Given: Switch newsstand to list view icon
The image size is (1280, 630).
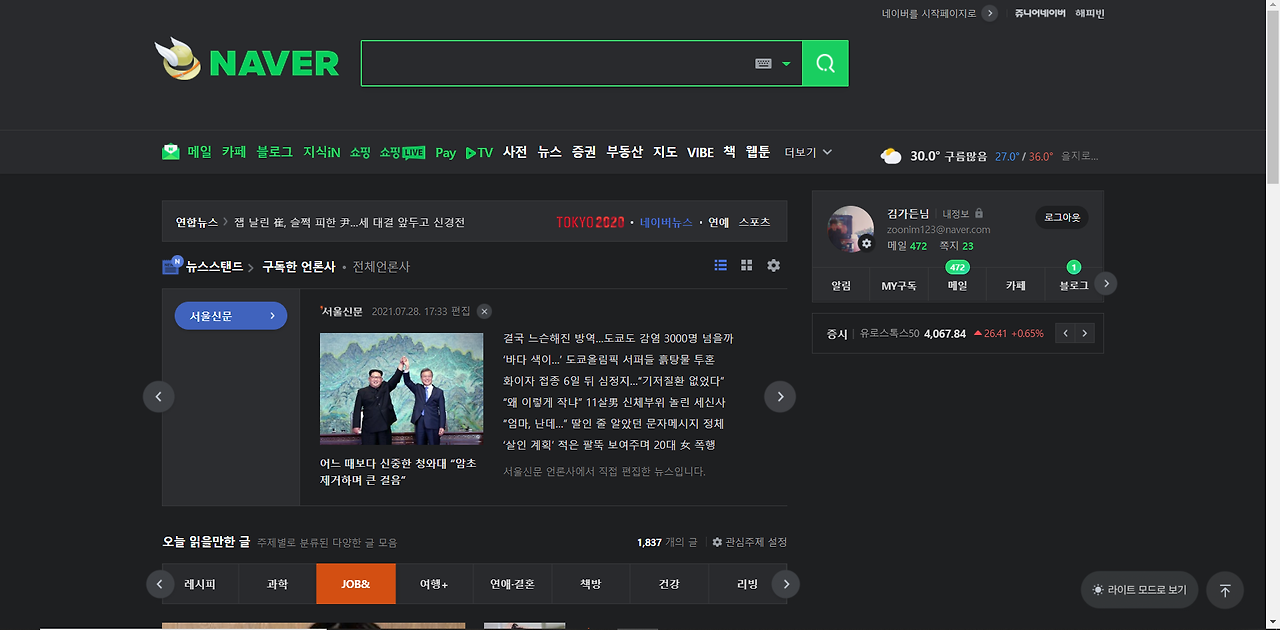Looking at the screenshot, I should (x=720, y=265).
